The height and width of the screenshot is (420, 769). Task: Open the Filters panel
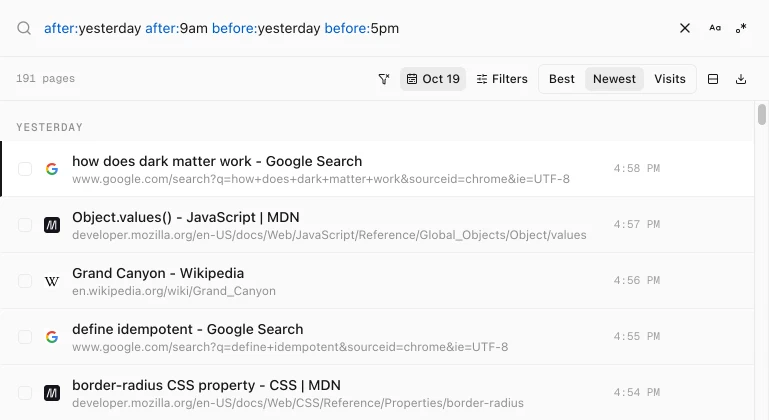(x=502, y=79)
